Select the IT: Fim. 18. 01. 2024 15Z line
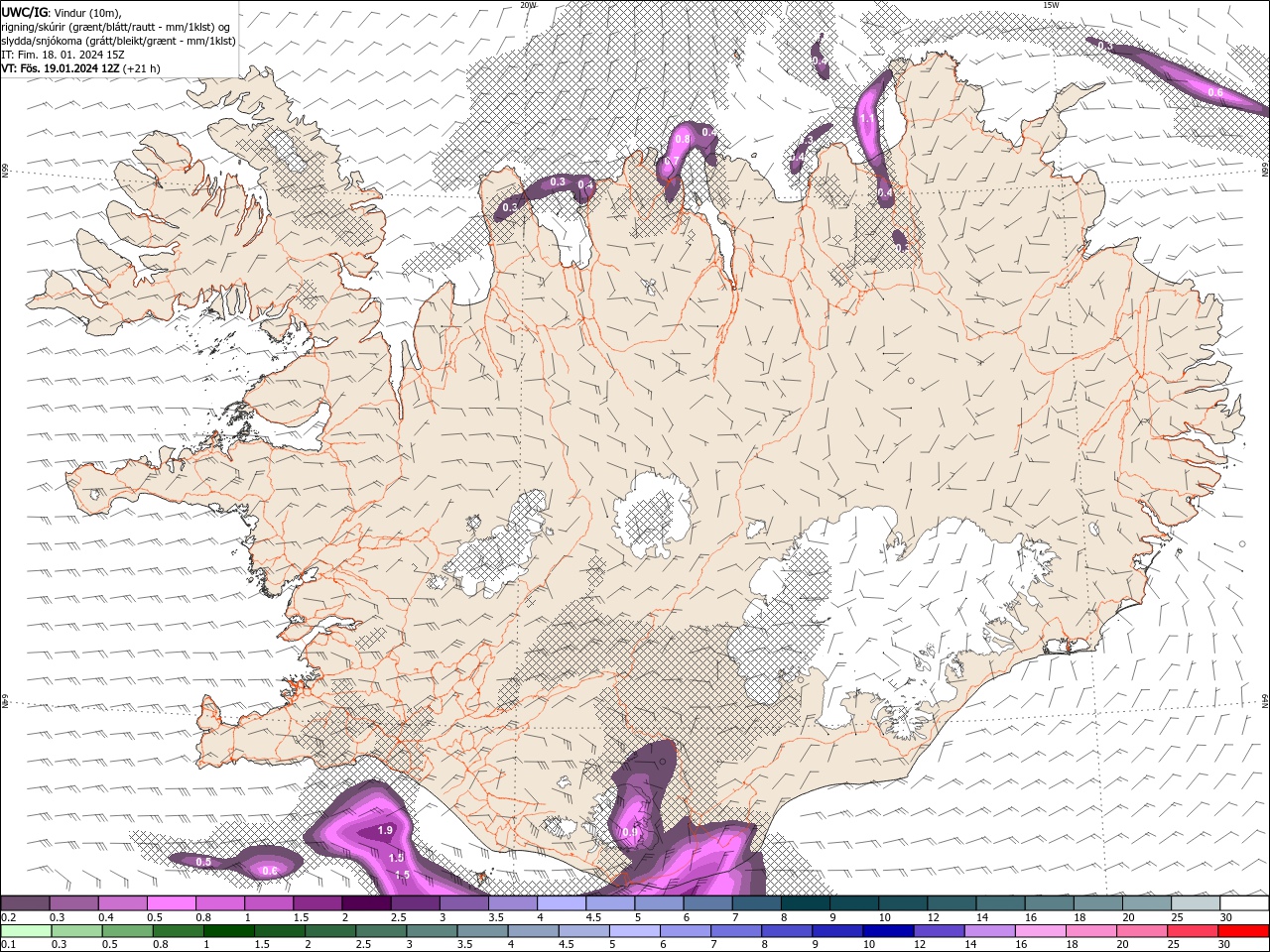Viewport: 1270px width, 952px height. tap(63, 55)
